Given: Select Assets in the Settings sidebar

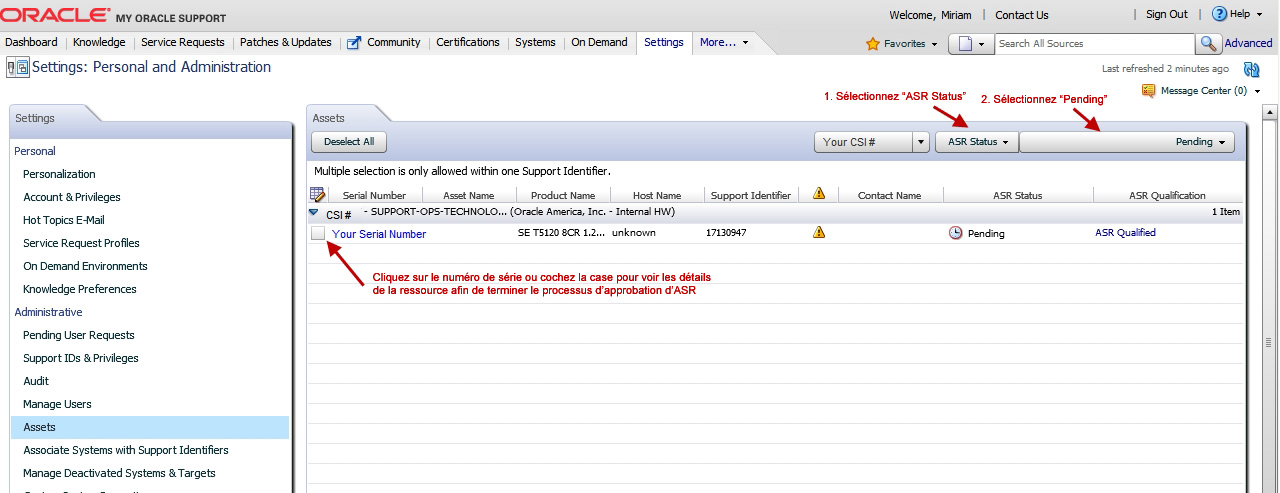Looking at the screenshot, I should pos(150,427).
